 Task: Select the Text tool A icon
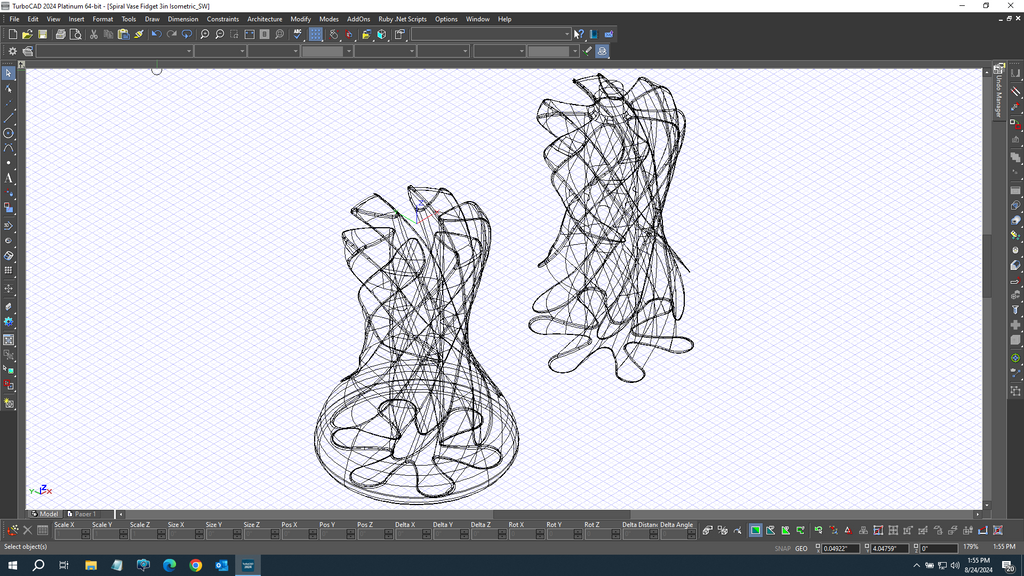pyautogui.click(x=8, y=178)
